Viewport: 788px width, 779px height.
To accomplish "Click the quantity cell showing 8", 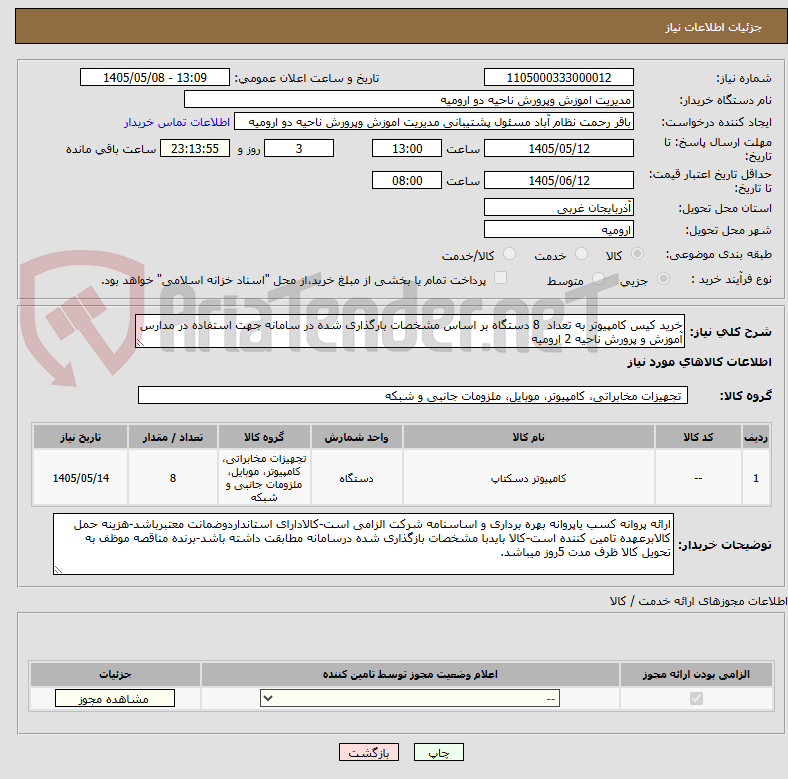I will coord(173,478).
